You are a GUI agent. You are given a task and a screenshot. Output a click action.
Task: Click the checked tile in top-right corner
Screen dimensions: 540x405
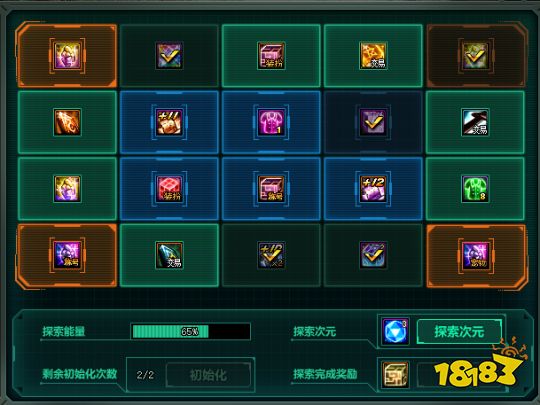[475, 56]
